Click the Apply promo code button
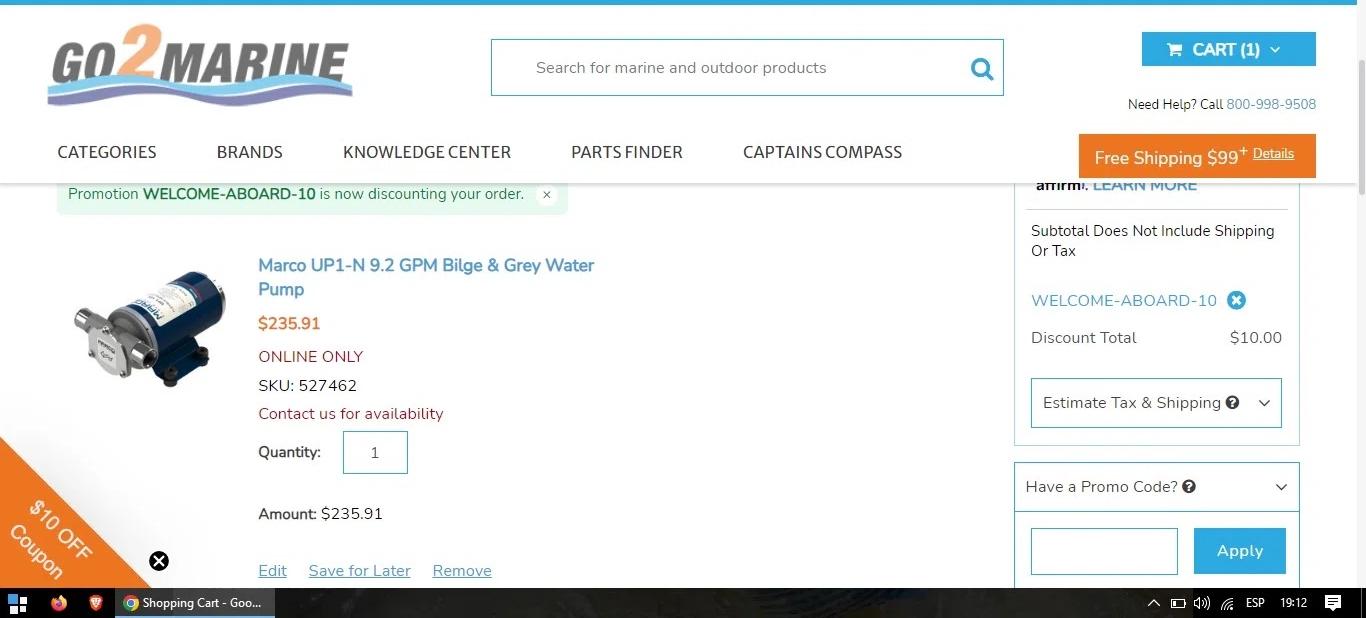Image resolution: width=1366 pixels, height=618 pixels. 1239,551
